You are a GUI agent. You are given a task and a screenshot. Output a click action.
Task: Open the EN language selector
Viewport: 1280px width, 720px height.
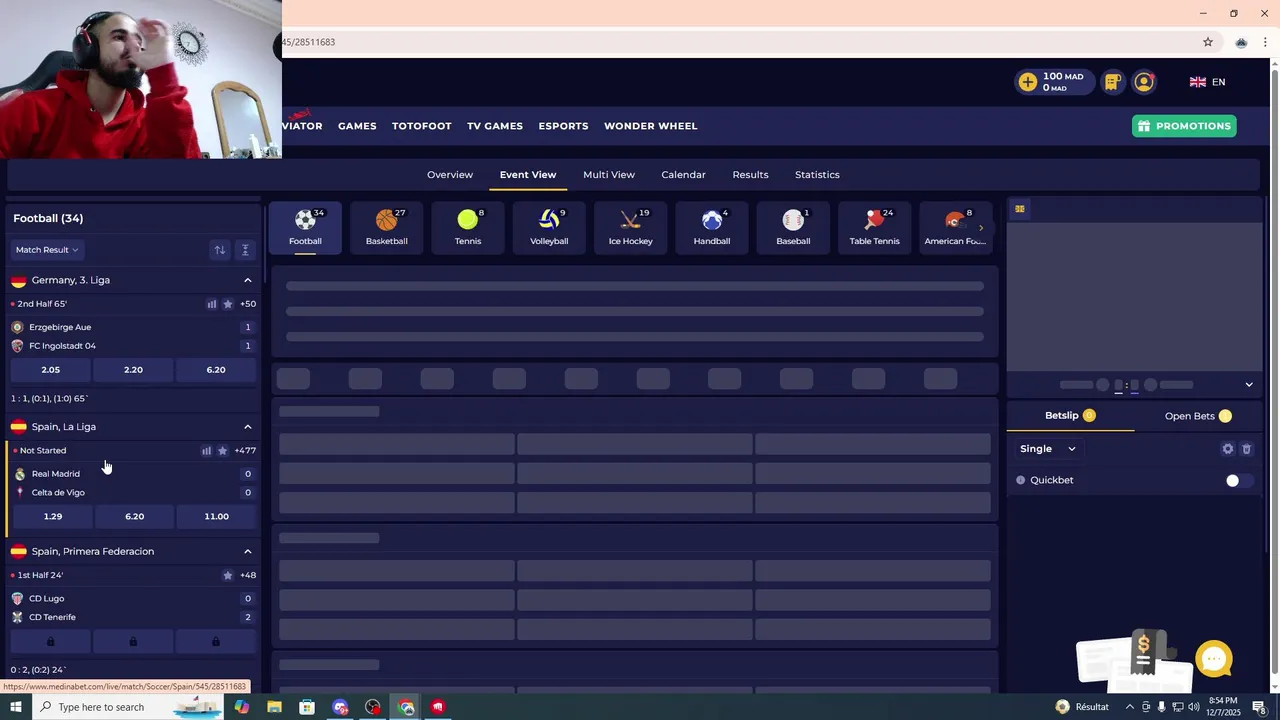point(1207,82)
